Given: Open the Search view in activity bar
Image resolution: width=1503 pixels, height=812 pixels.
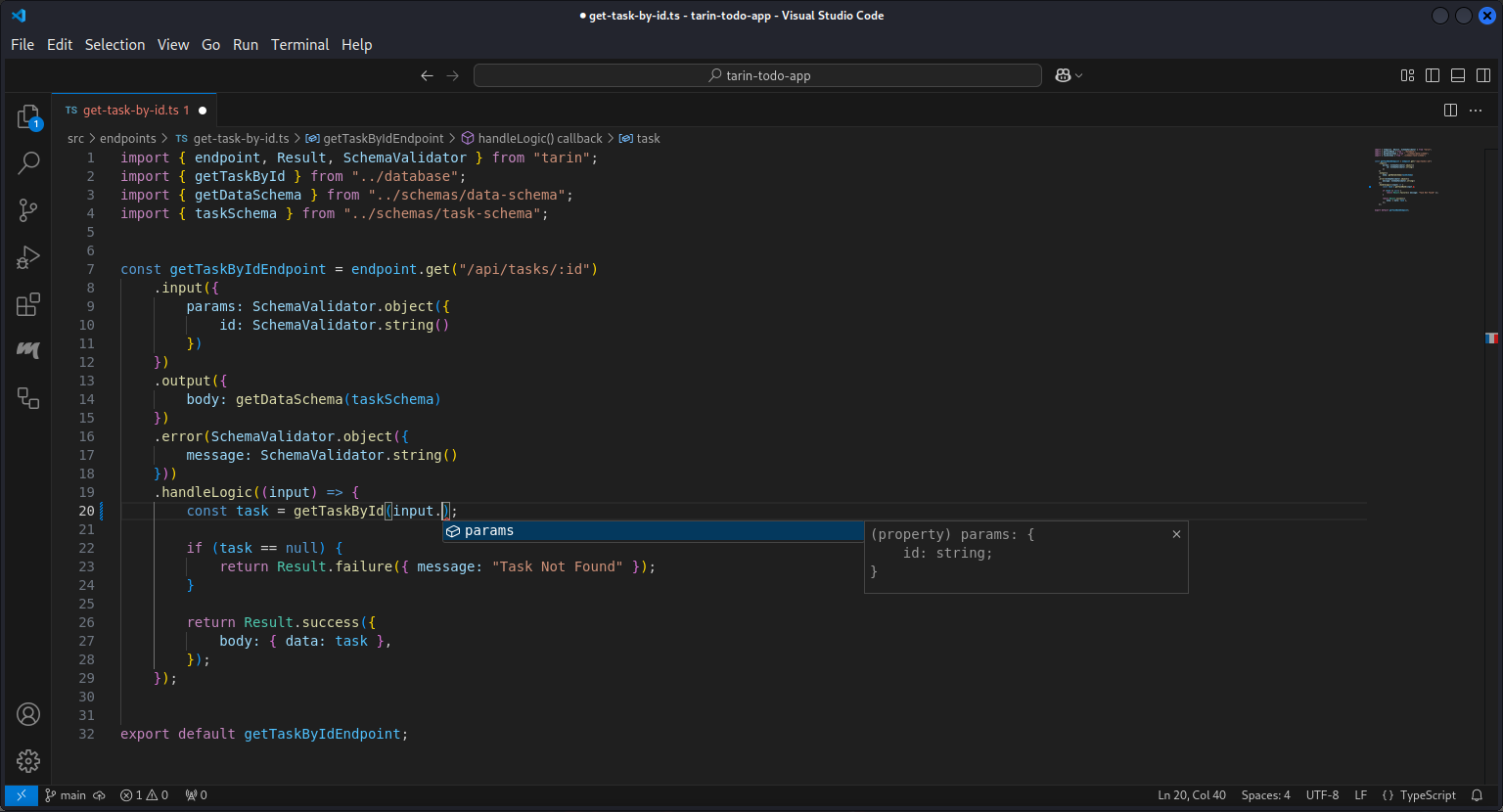Looking at the screenshot, I should [x=28, y=163].
